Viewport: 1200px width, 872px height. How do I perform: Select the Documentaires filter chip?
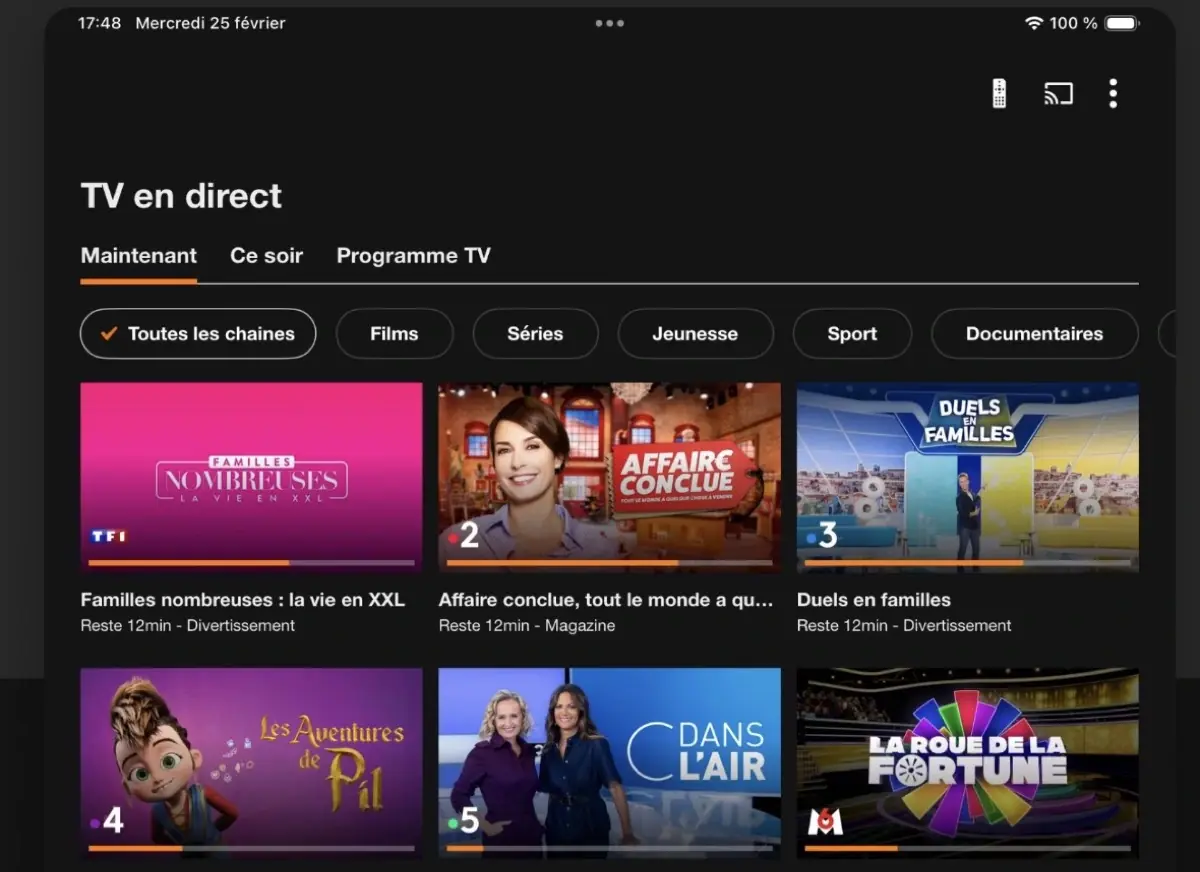coord(1034,333)
